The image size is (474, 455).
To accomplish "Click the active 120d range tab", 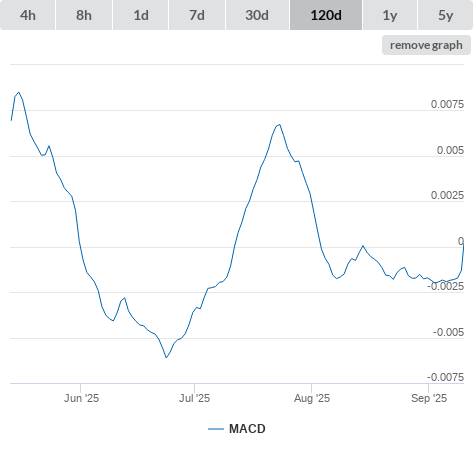I will coord(326,15).
